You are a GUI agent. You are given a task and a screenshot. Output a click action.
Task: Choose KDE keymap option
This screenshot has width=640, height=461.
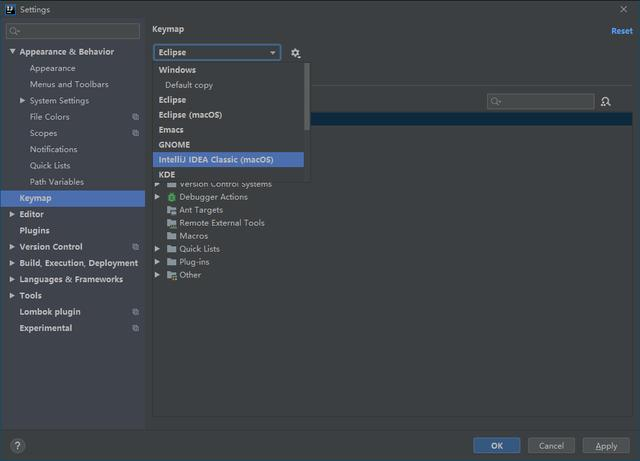click(x=228, y=174)
